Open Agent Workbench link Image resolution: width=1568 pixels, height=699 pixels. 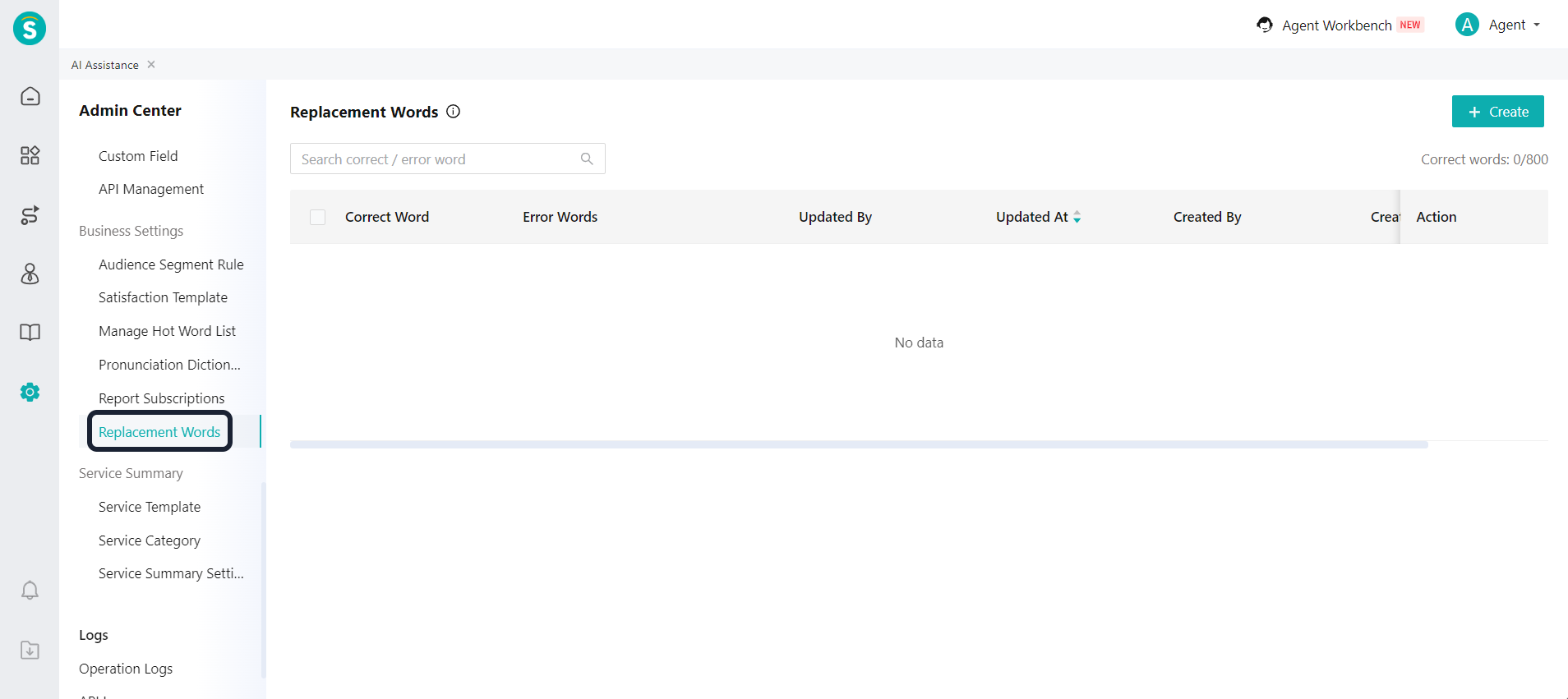(1339, 25)
